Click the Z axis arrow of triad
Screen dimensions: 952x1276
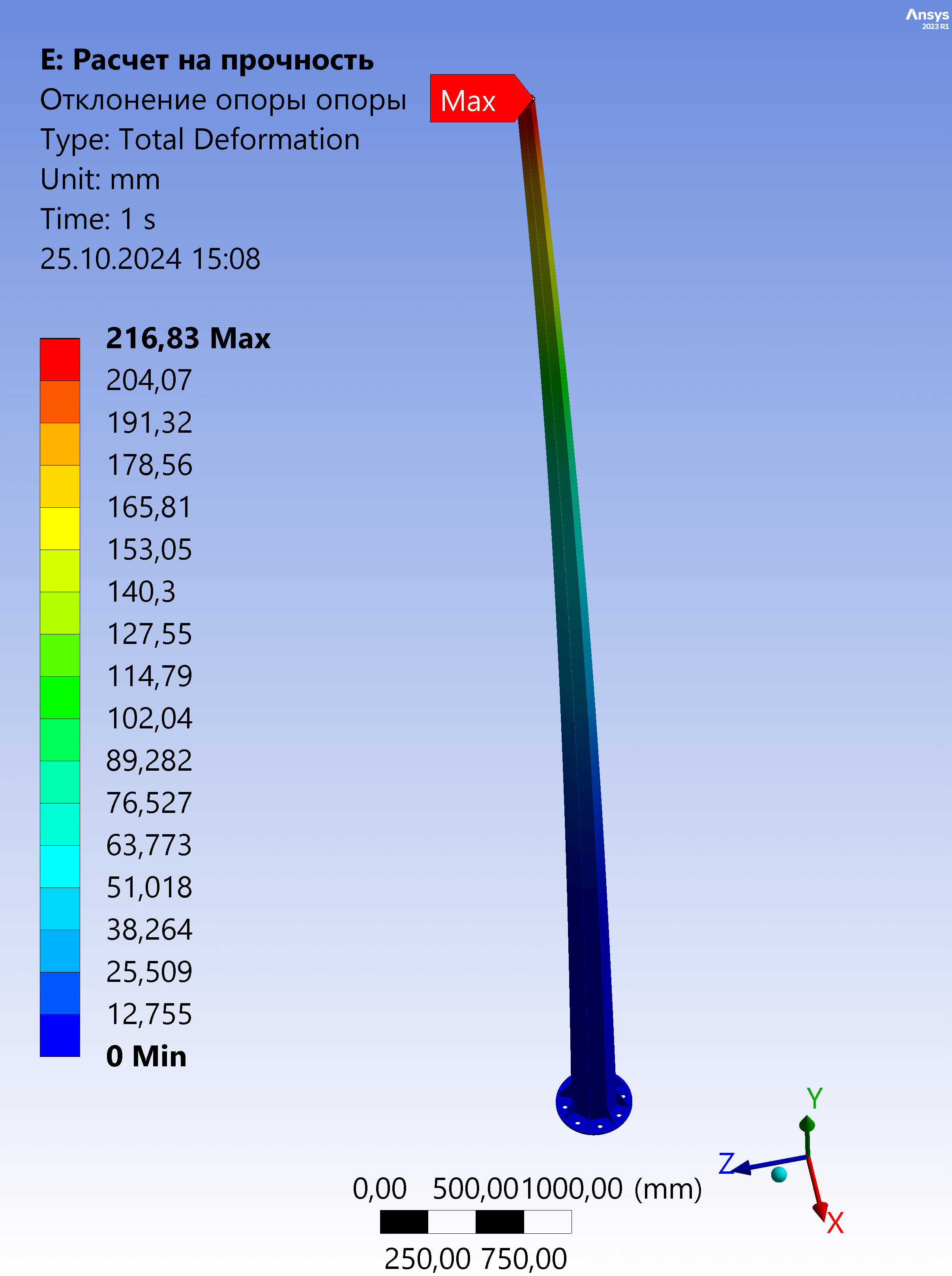[743, 1167]
